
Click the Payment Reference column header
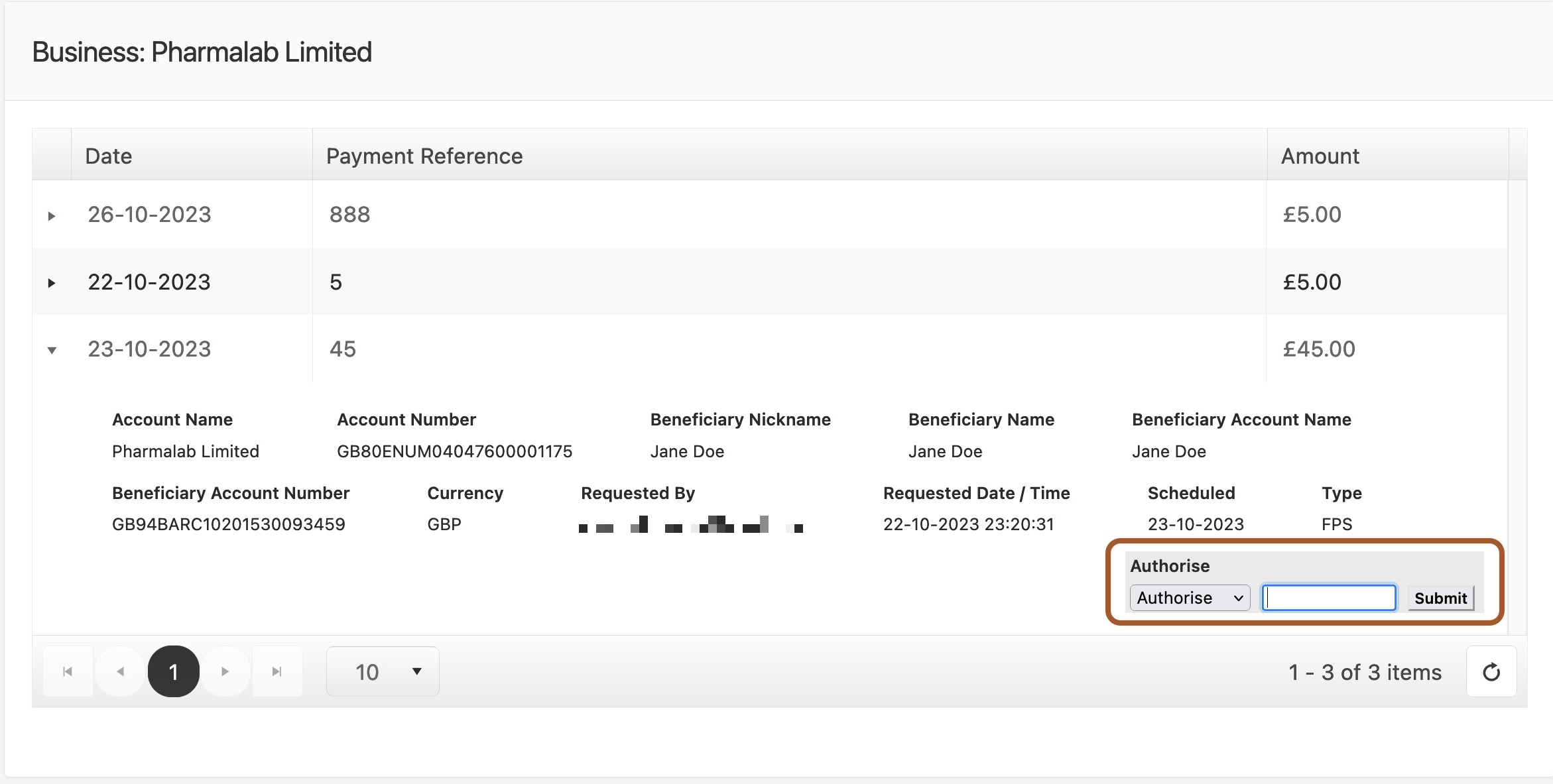click(424, 156)
